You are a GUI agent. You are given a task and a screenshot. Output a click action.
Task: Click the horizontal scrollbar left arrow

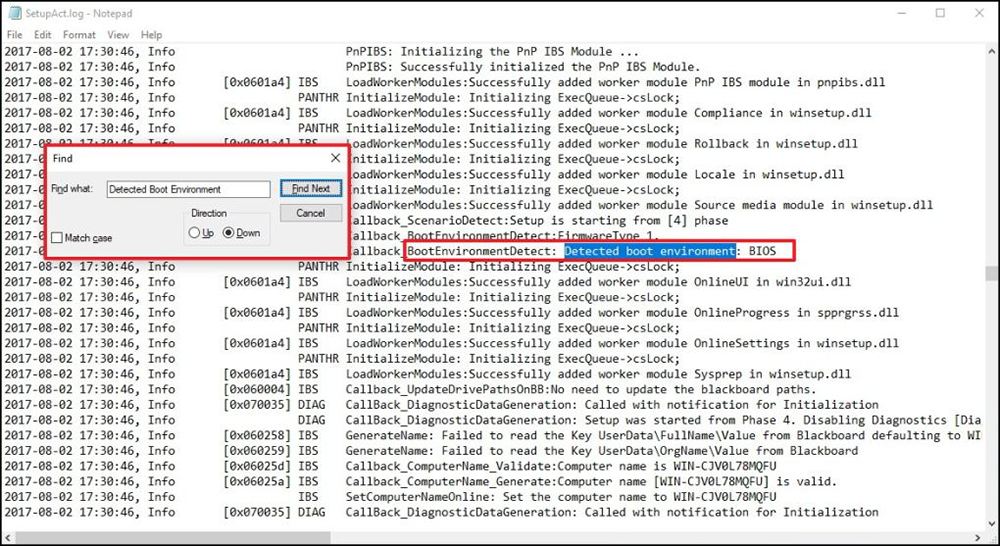8,538
